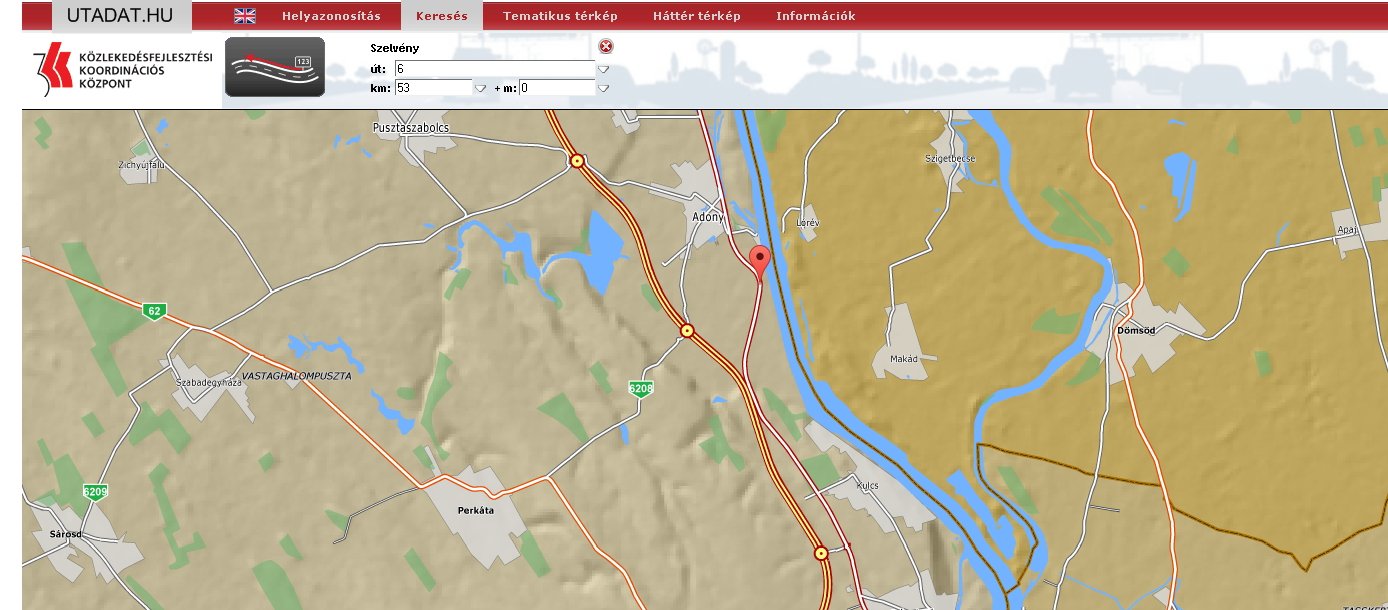Screen dimensions: 1388x610
Task: Click the road 6208 shield marker
Action: (641, 388)
